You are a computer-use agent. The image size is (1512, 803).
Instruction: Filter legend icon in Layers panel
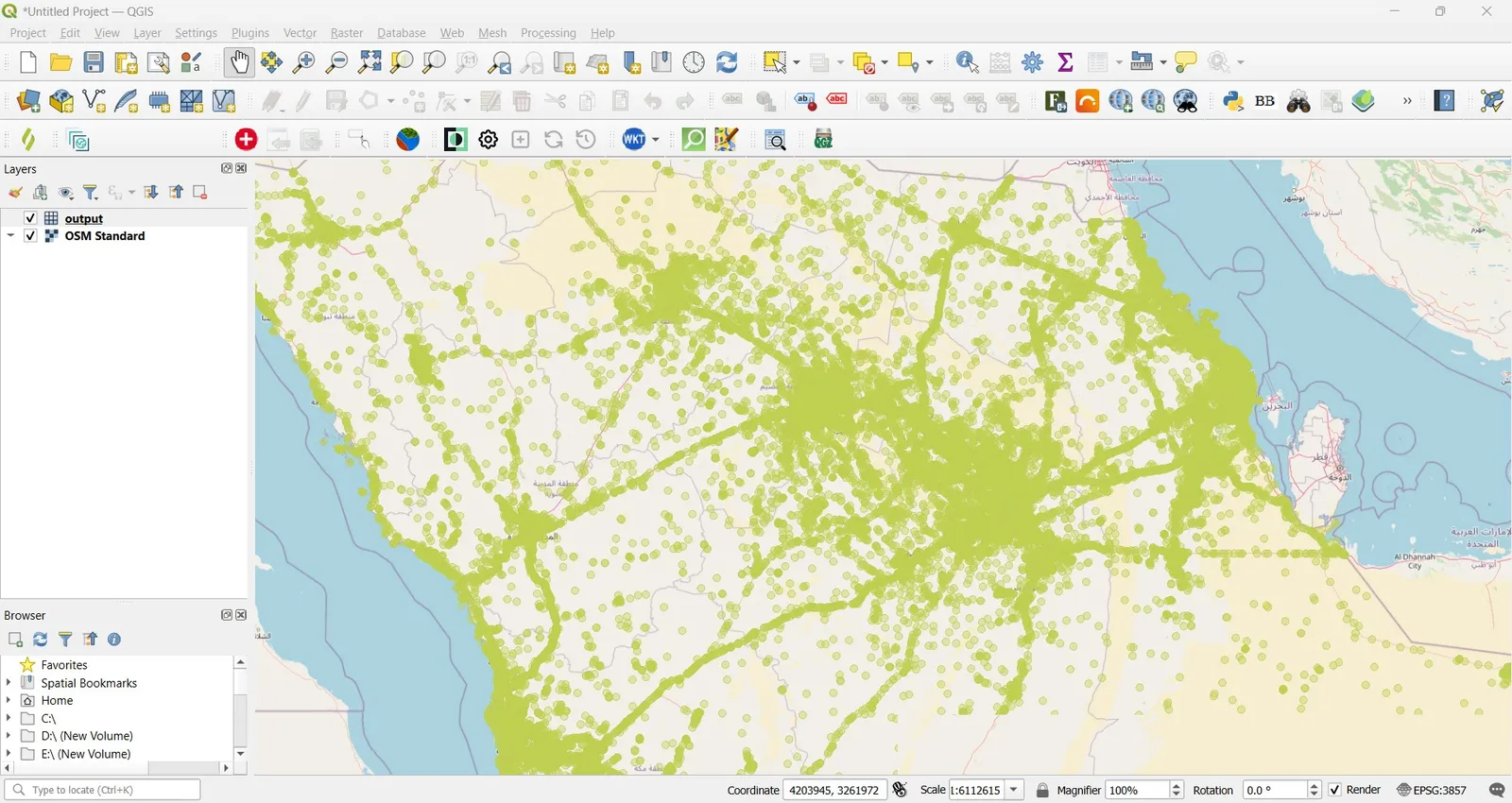coord(92,193)
